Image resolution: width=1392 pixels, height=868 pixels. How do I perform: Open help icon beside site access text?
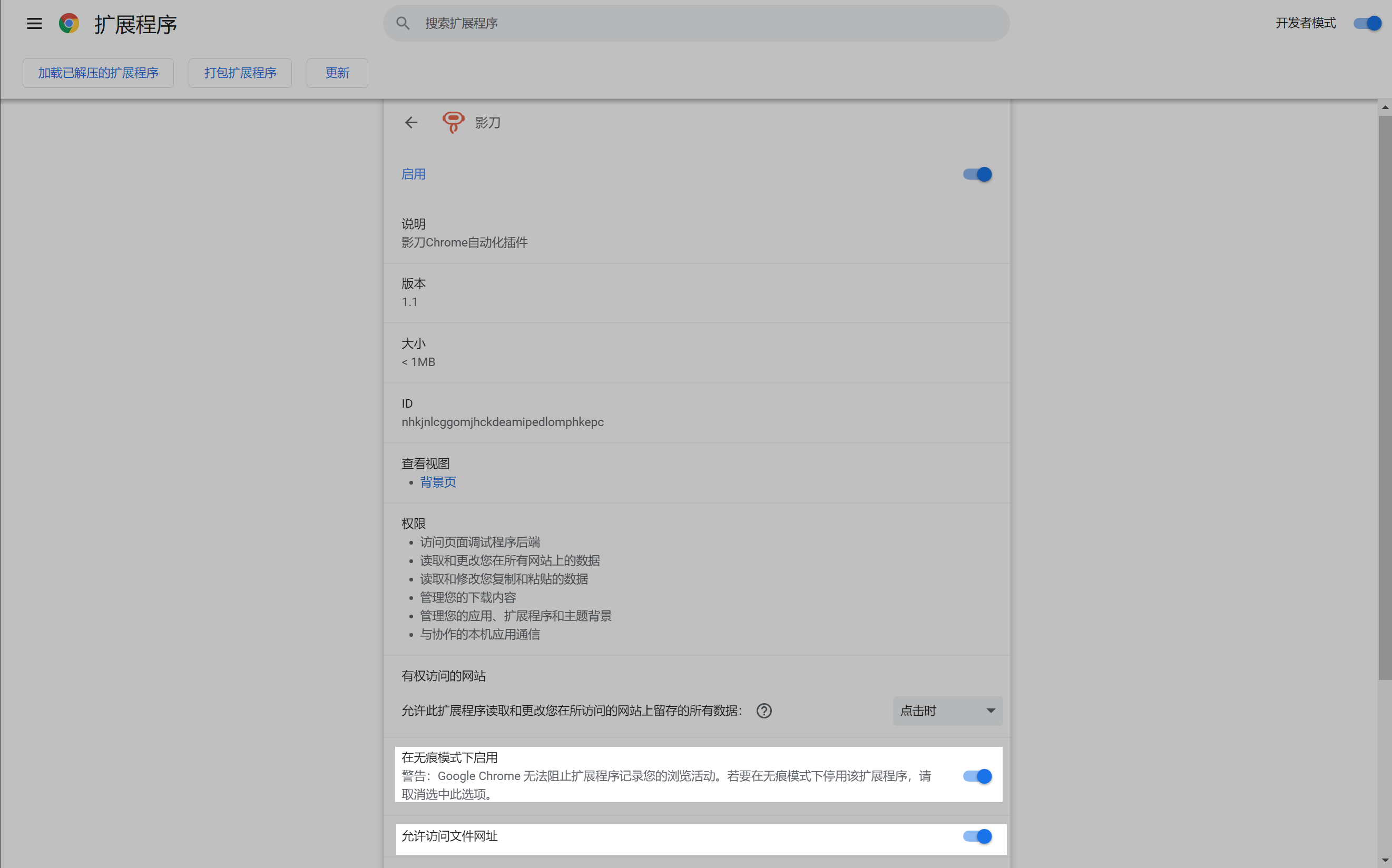764,711
